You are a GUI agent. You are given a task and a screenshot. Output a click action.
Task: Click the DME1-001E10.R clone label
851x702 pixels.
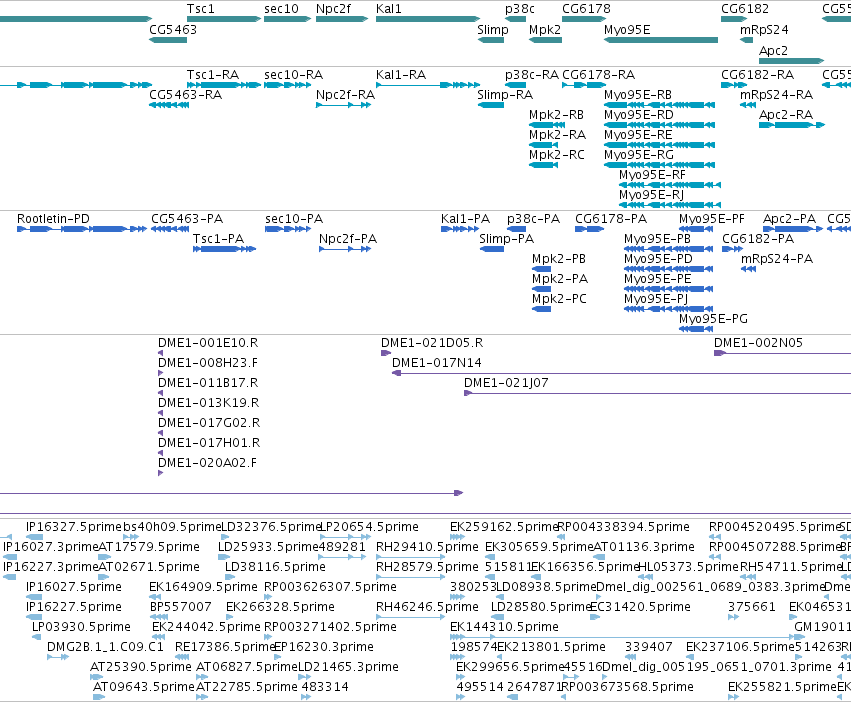pos(208,343)
